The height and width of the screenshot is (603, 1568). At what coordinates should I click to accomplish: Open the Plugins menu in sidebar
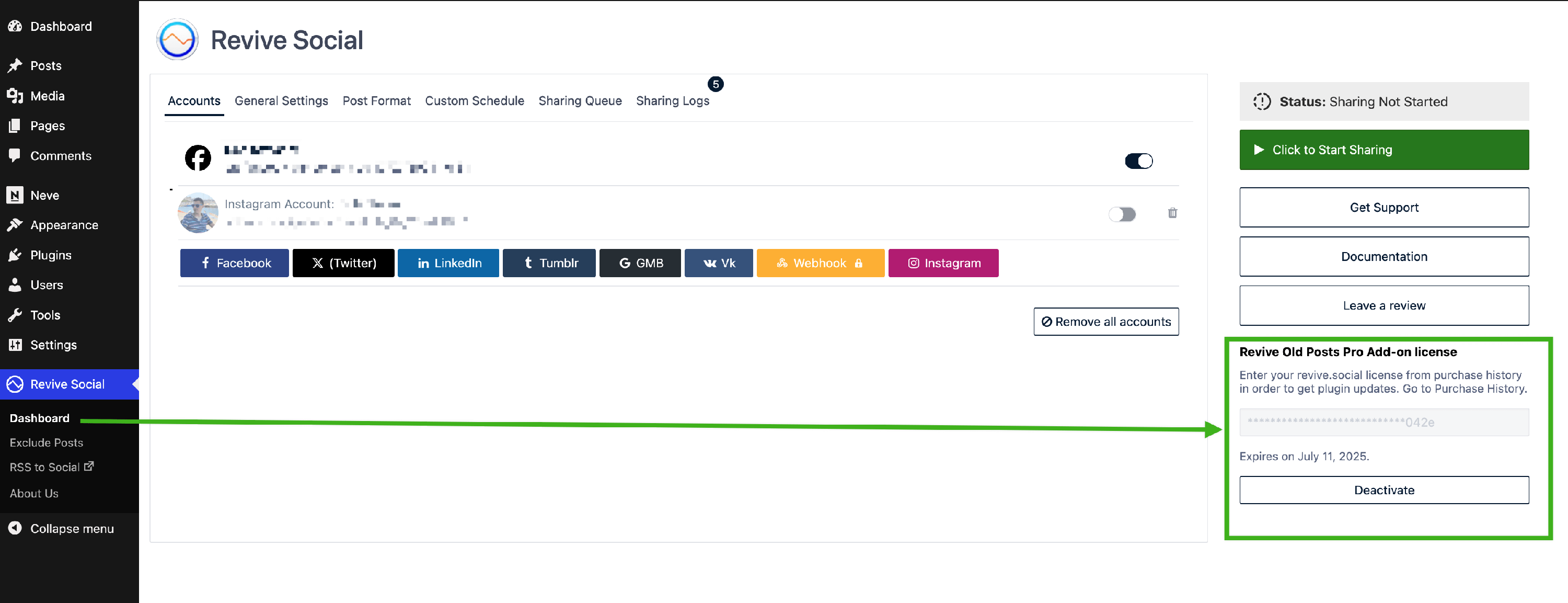(x=51, y=255)
